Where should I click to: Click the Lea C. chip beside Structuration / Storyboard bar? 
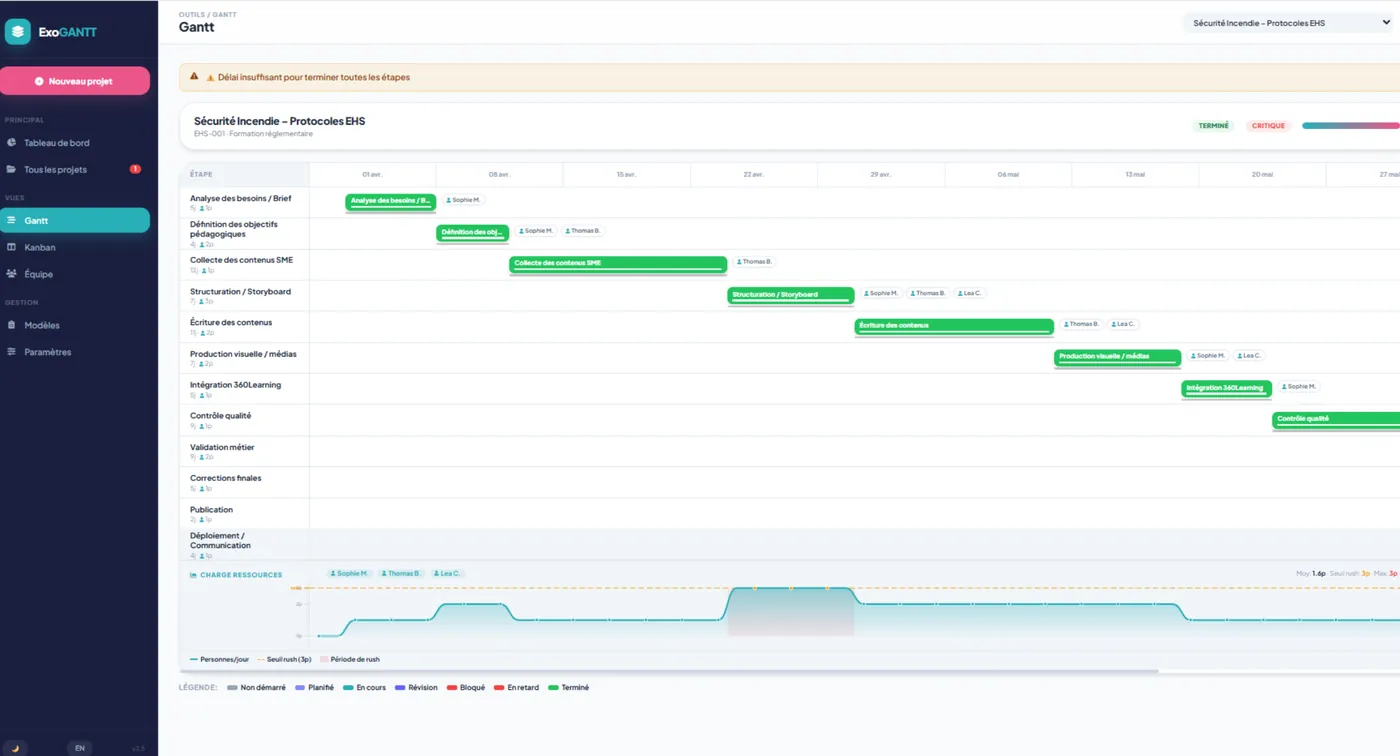(x=970, y=293)
